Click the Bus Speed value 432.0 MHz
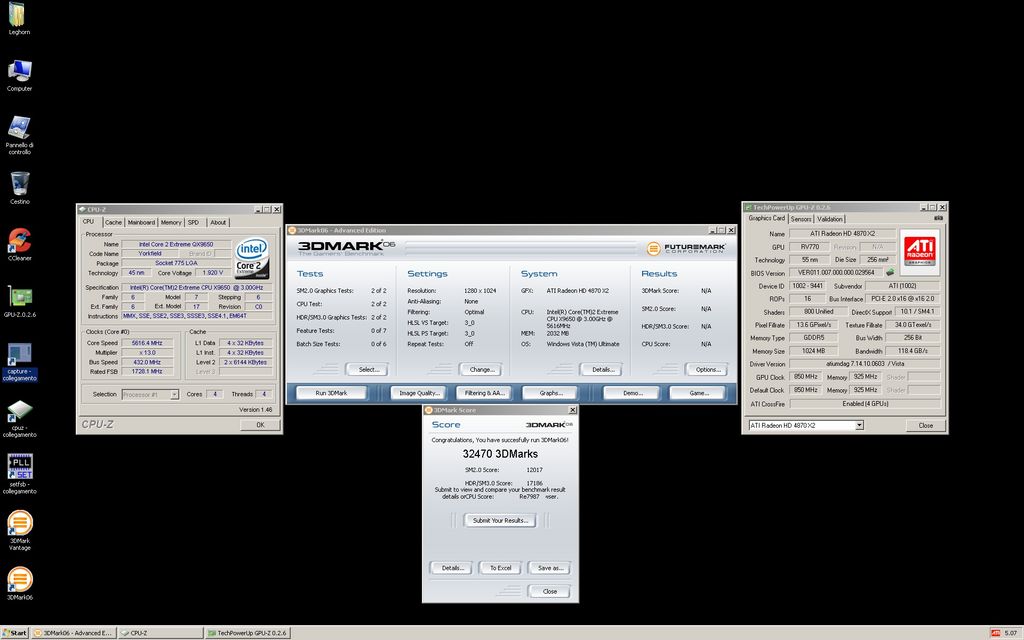Viewport: 1024px width, 640px height. coord(147,362)
